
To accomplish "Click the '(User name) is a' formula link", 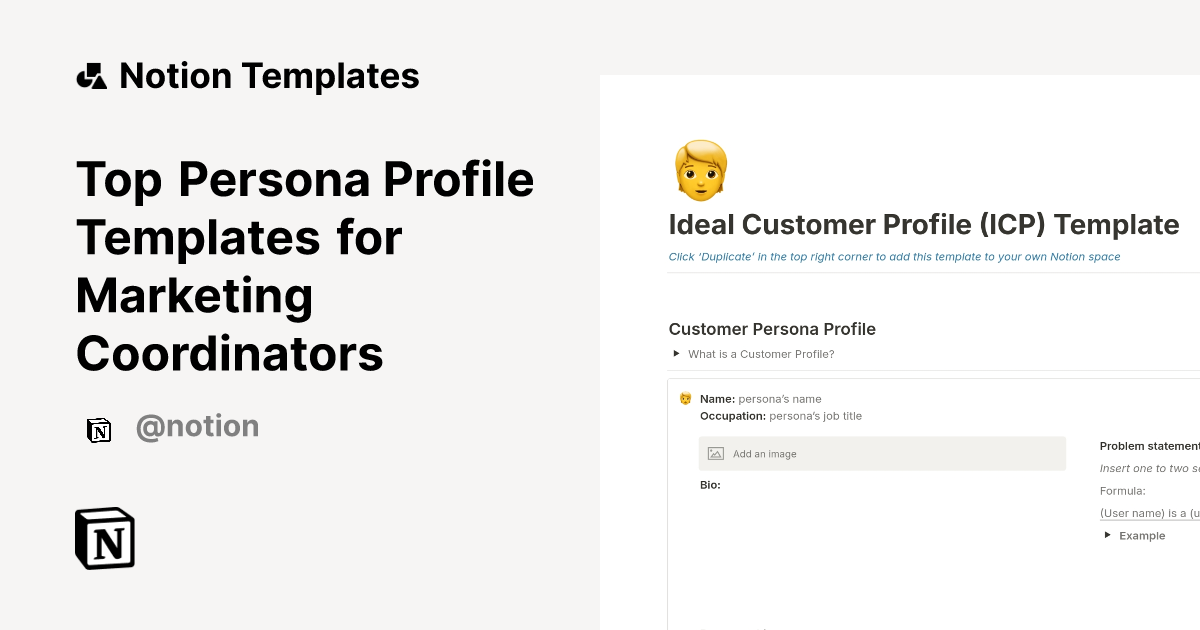I will [x=1150, y=512].
